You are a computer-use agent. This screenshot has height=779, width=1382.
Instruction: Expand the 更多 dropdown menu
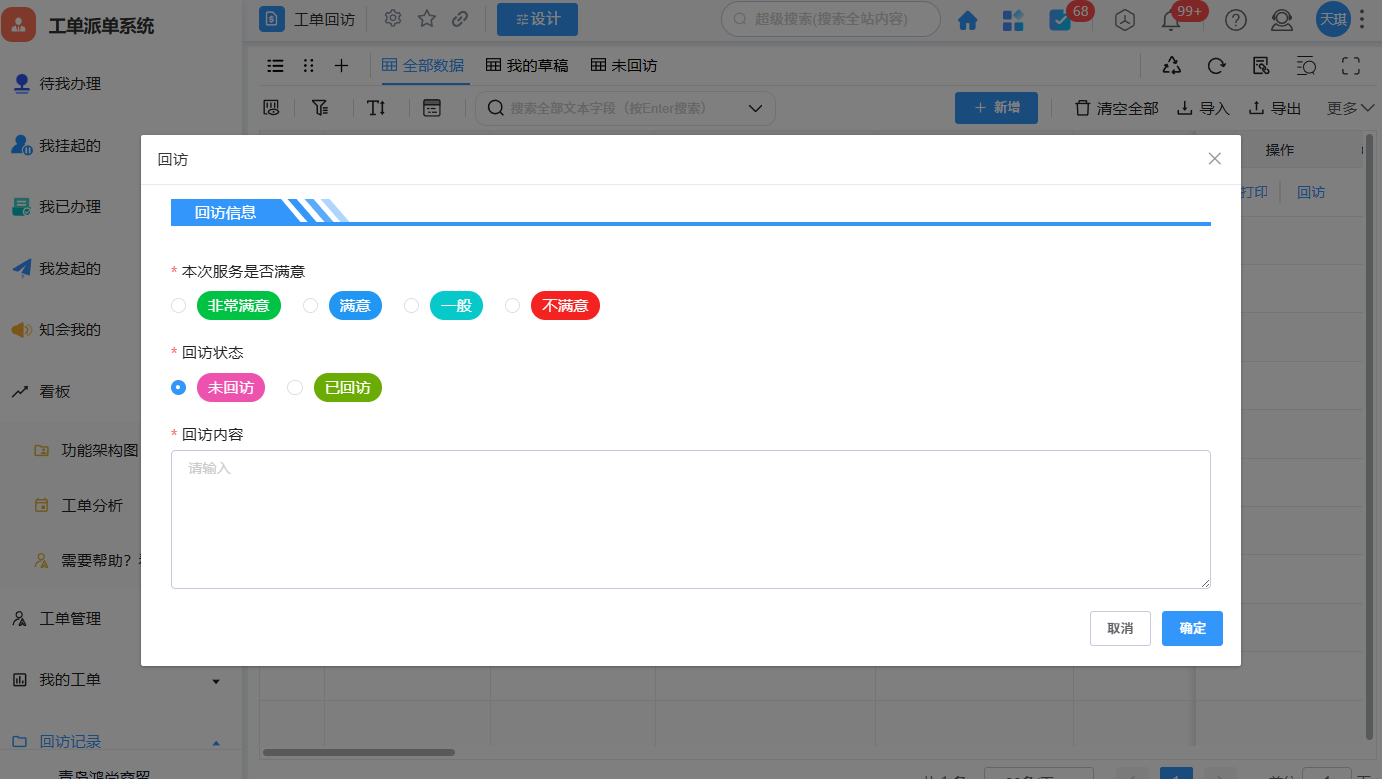(x=1350, y=108)
